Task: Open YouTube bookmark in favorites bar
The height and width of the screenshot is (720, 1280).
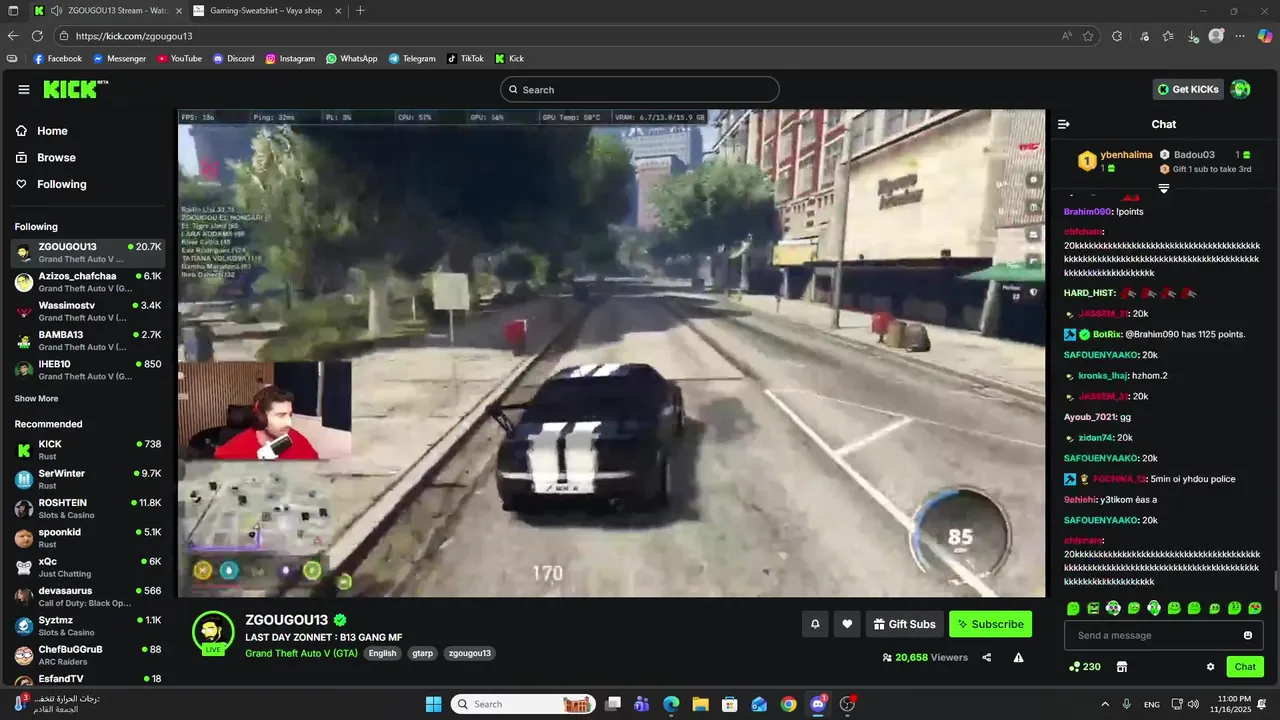Action: (179, 59)
